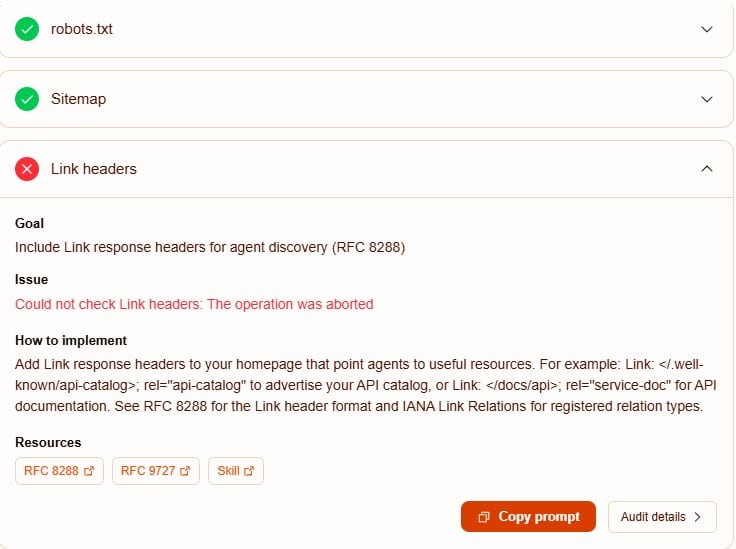Click the robots.txt row title
Viewport: 736px width, 549px height.
click(x=82, y=29)
